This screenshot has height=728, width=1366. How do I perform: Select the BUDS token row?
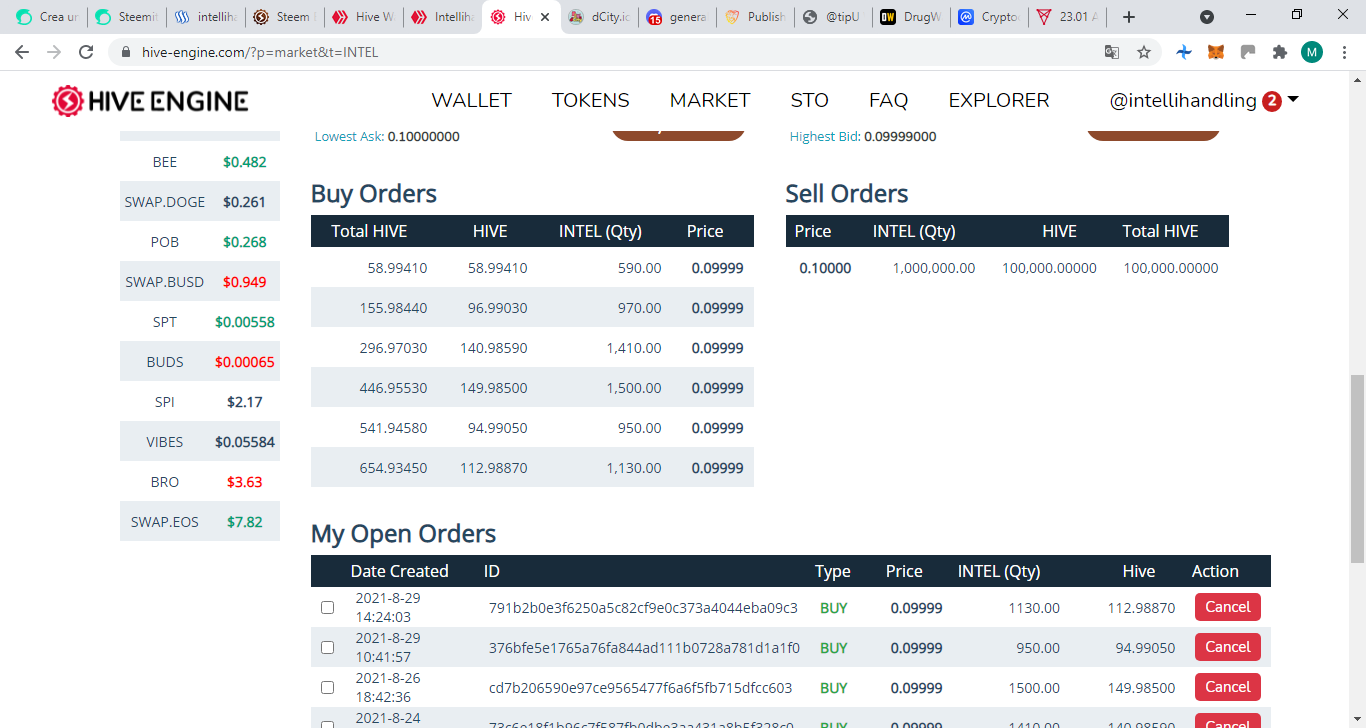click(x=200, y=362)
